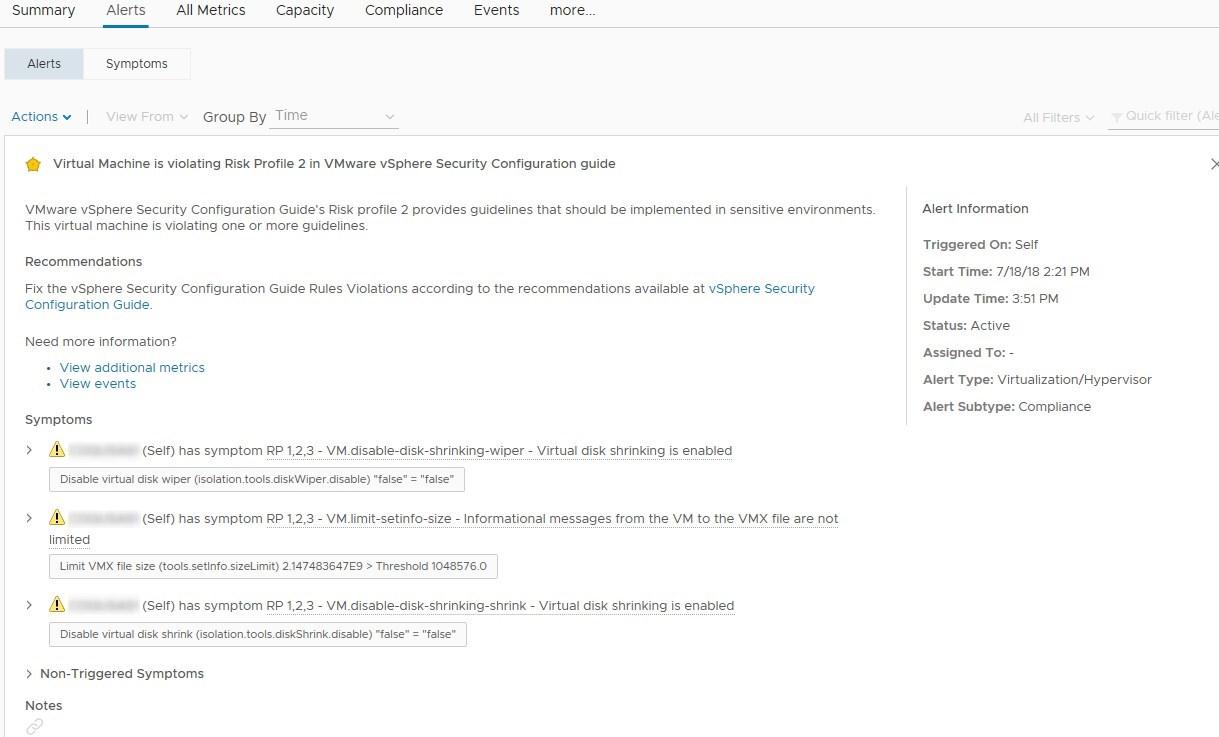Click the Status: Active text
Viewport: 1219px width, 737px height.
pos(966,326)
